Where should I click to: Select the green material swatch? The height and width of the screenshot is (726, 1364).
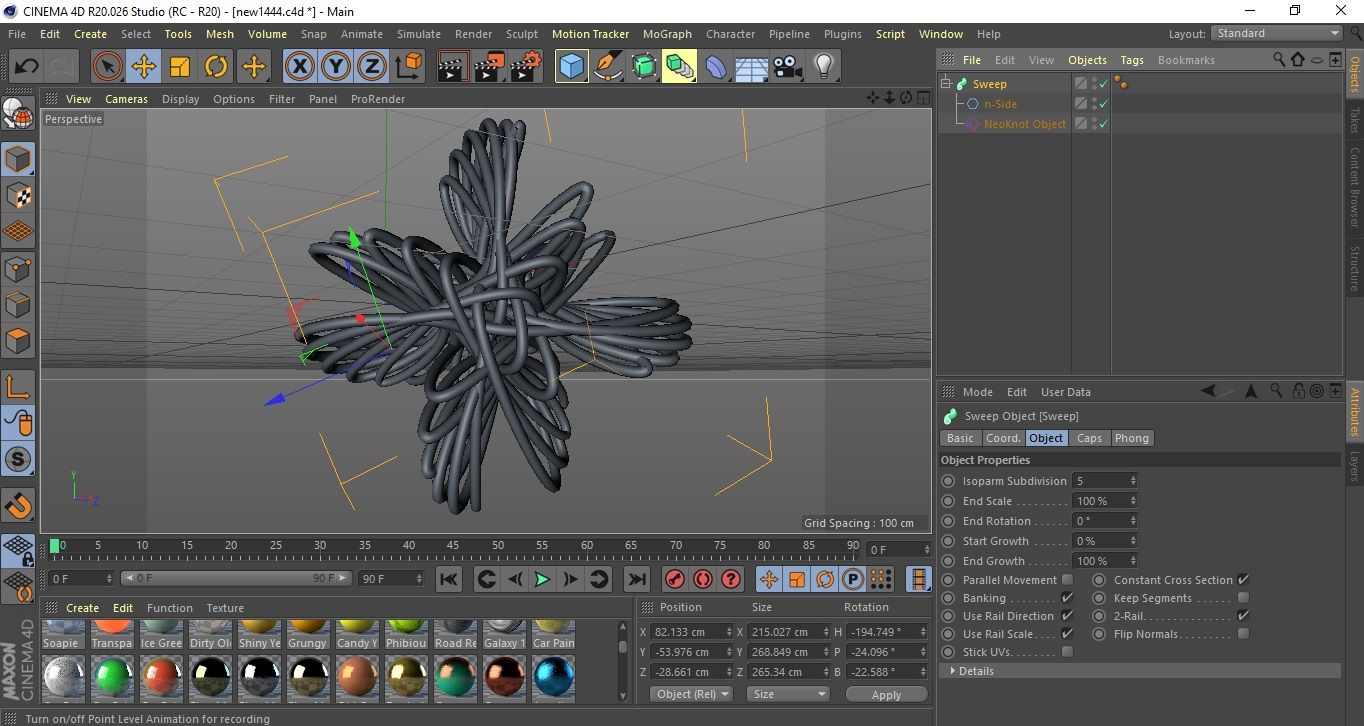point(112,679)
